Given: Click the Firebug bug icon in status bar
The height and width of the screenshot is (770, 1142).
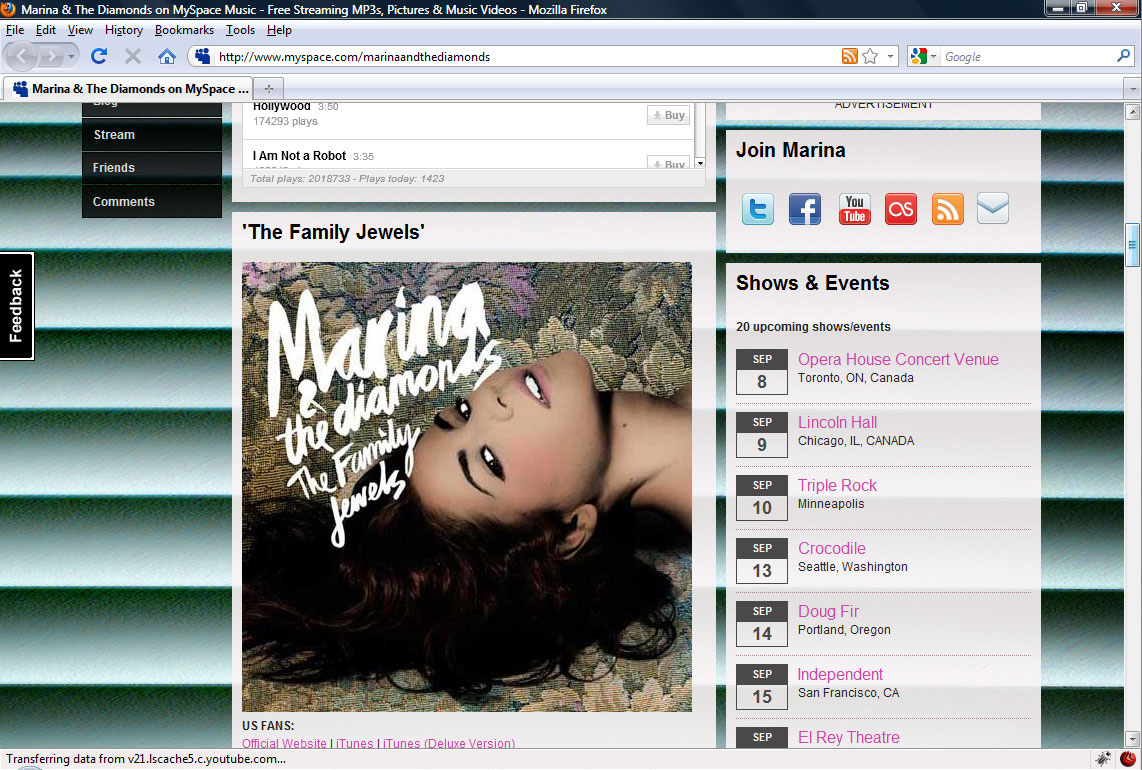Looking at the screenshot, I should pos(1103,759).
